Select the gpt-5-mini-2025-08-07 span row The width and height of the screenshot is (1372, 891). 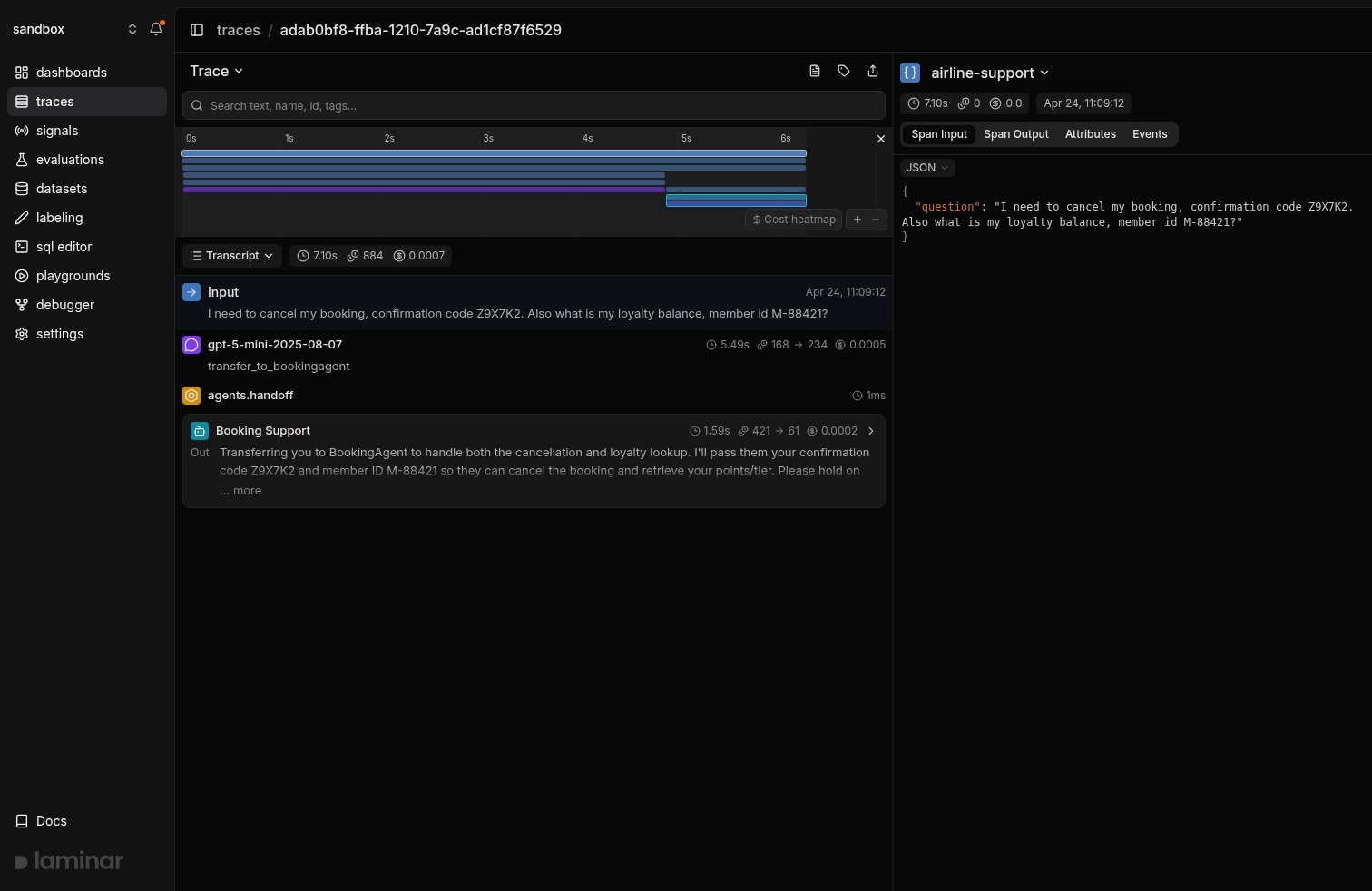[534, 355]
